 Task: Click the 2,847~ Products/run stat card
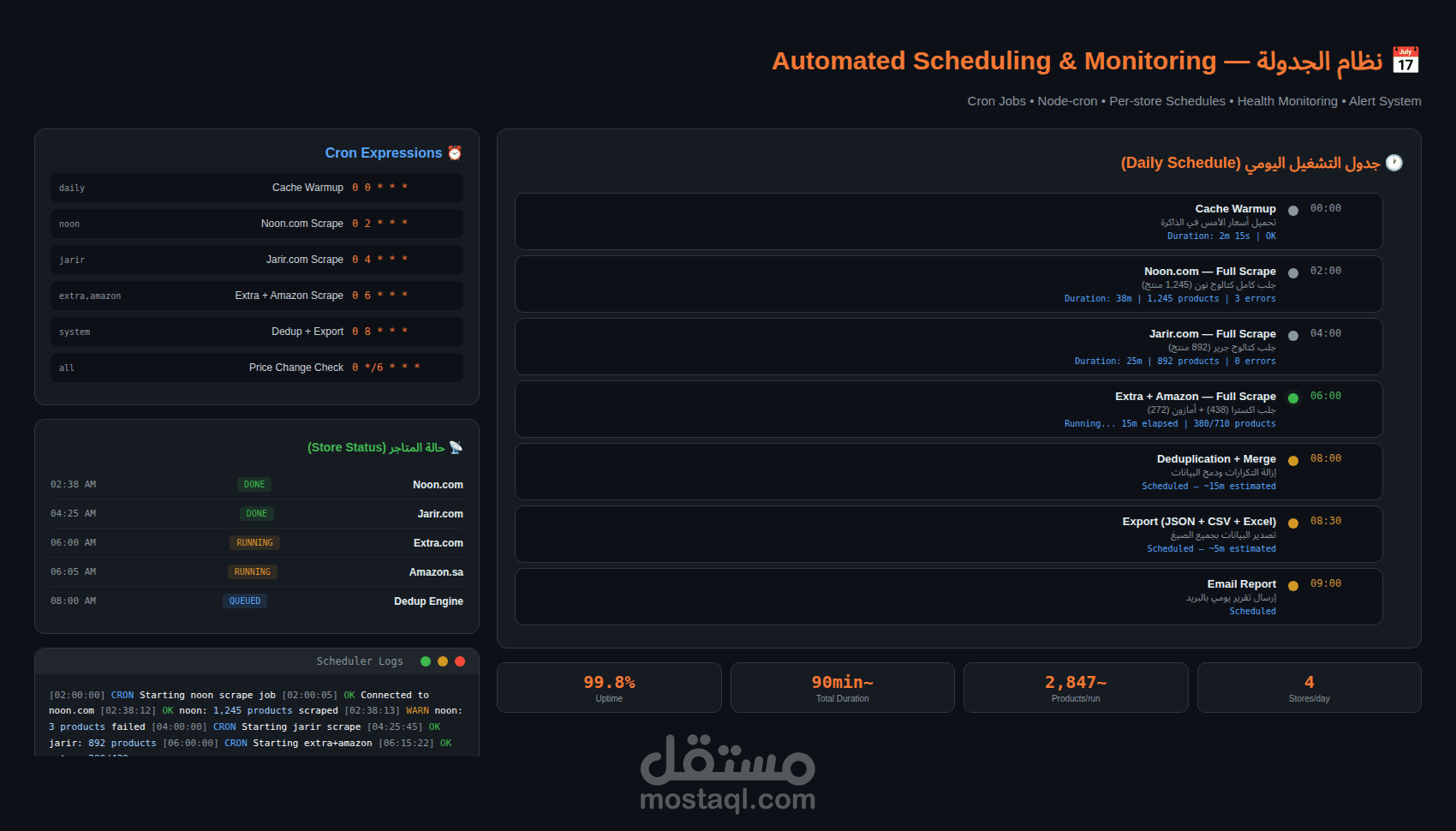[1076, 687]
